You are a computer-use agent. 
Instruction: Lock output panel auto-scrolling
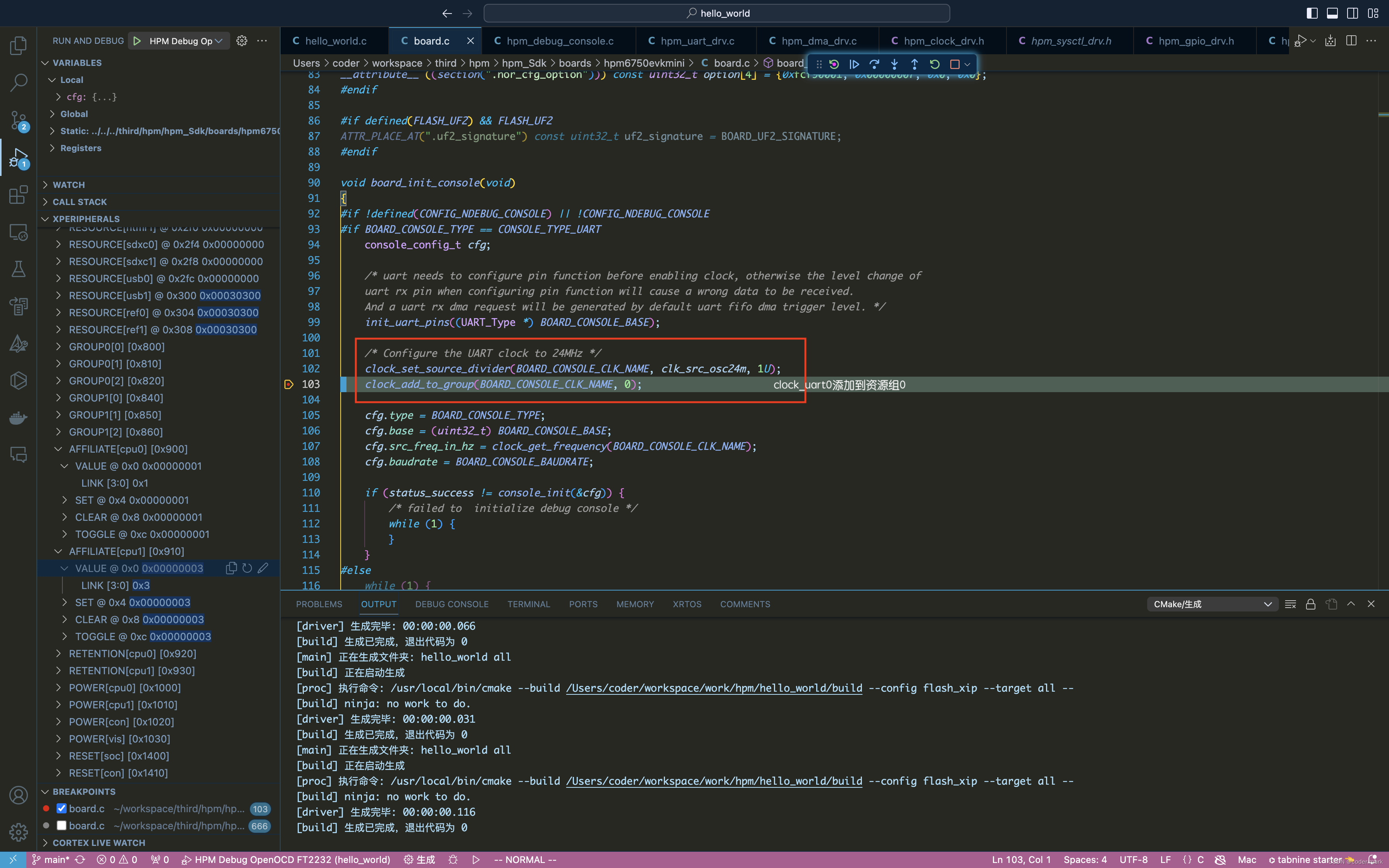tap(1310, 604)
